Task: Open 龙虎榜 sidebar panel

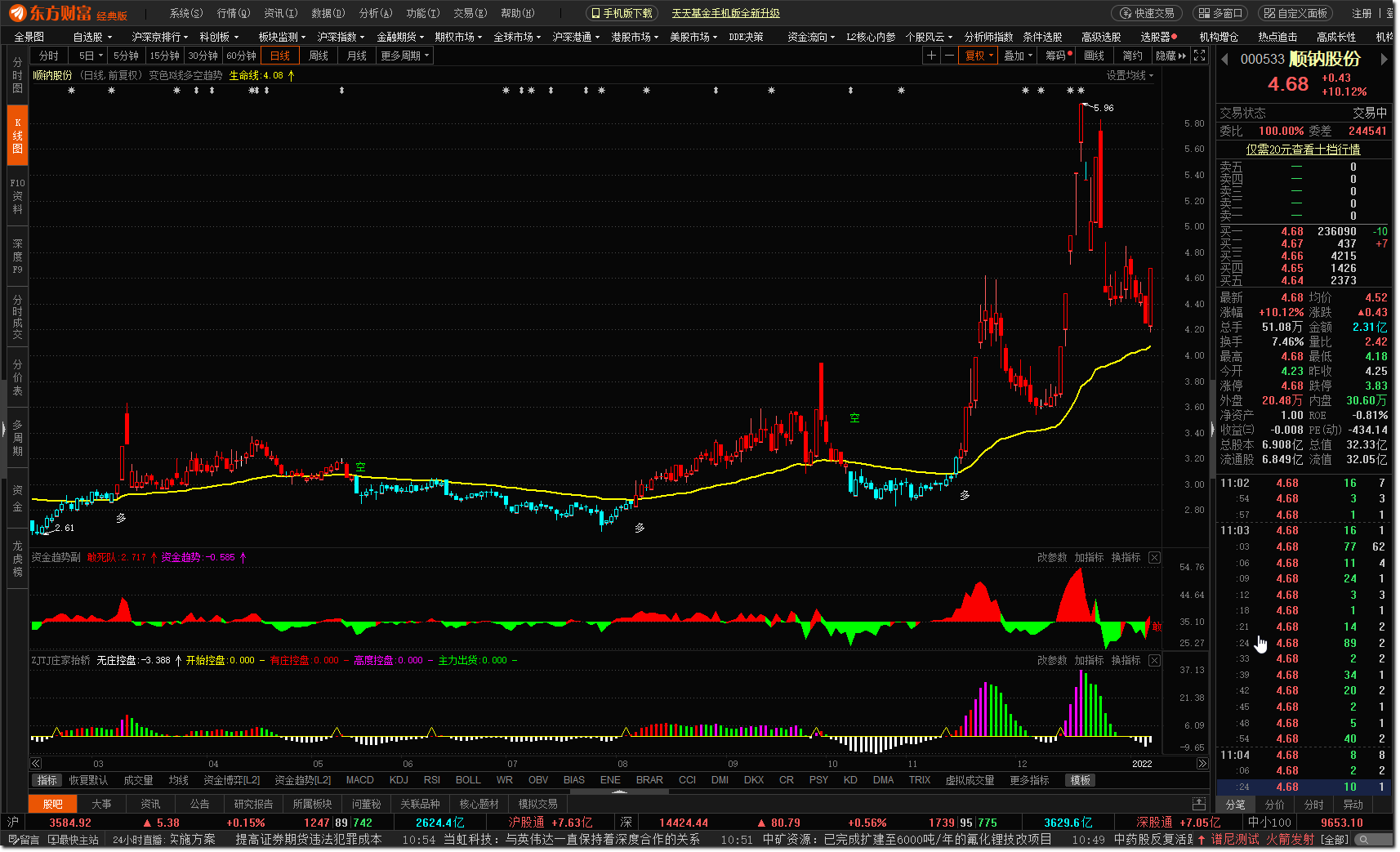Action: [17, 558]
